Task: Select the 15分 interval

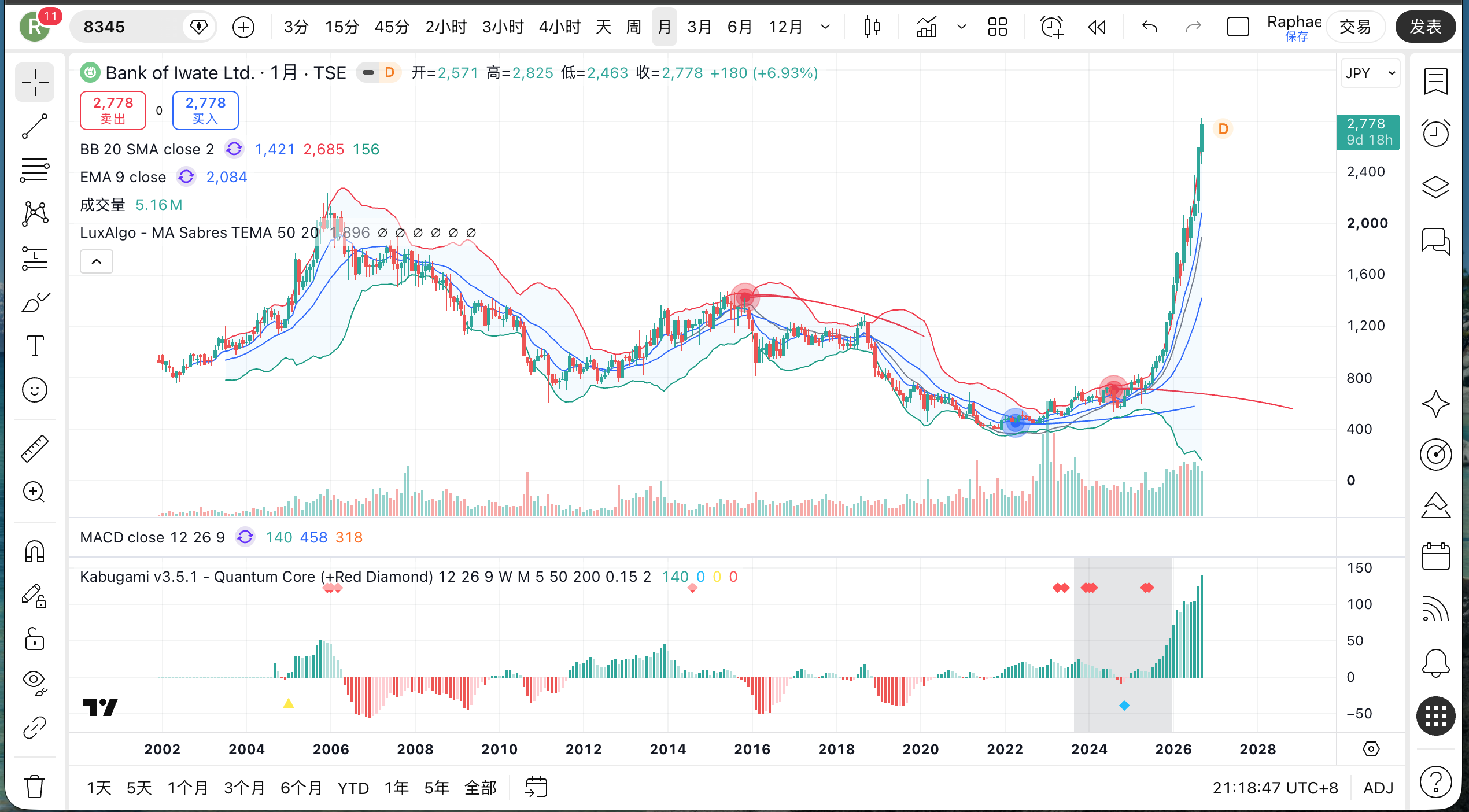Action: pos(342,27)
